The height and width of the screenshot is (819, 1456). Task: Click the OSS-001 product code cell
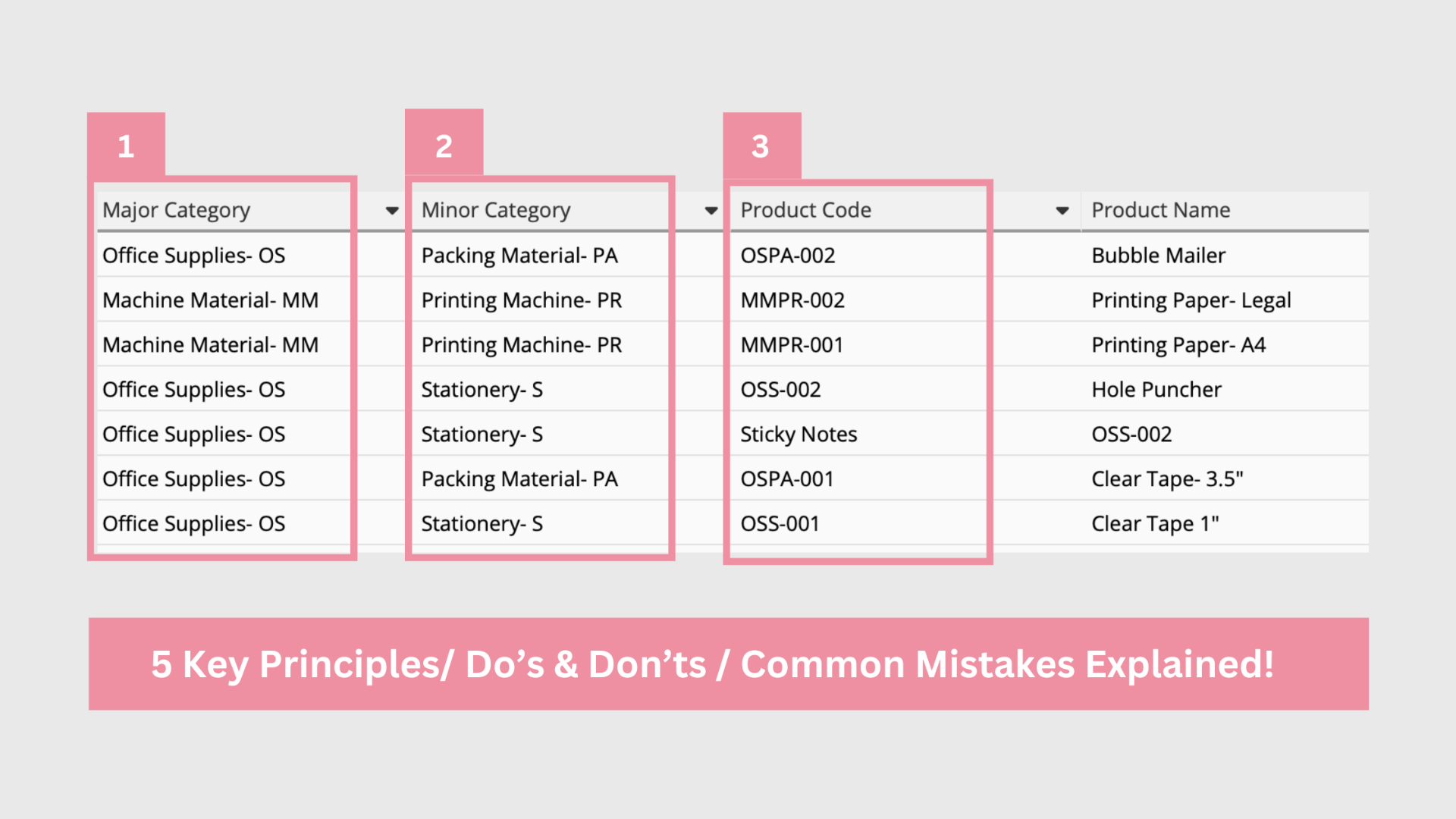(780, 524)
